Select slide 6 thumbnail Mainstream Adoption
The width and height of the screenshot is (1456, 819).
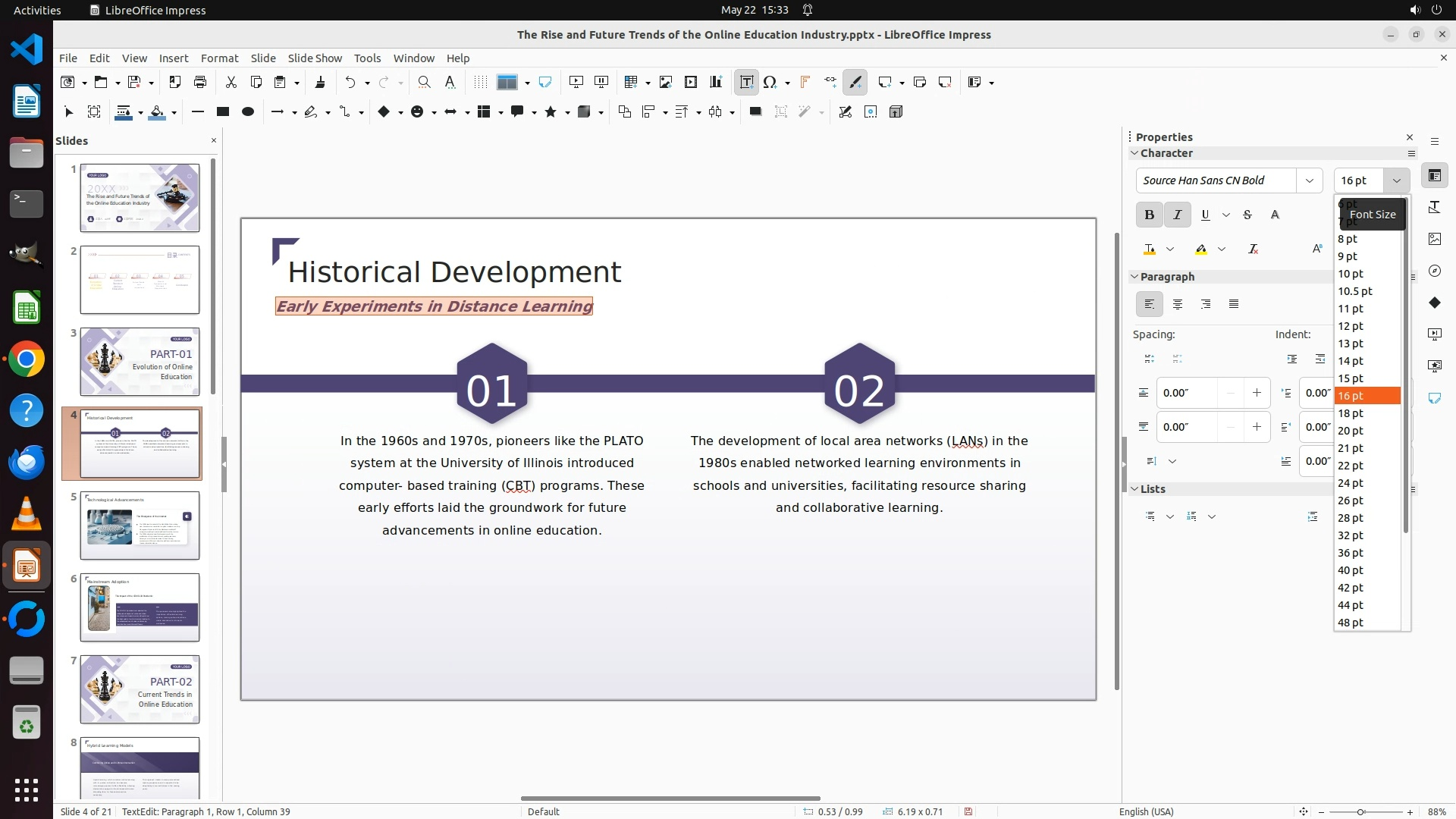tap(140, 607)
